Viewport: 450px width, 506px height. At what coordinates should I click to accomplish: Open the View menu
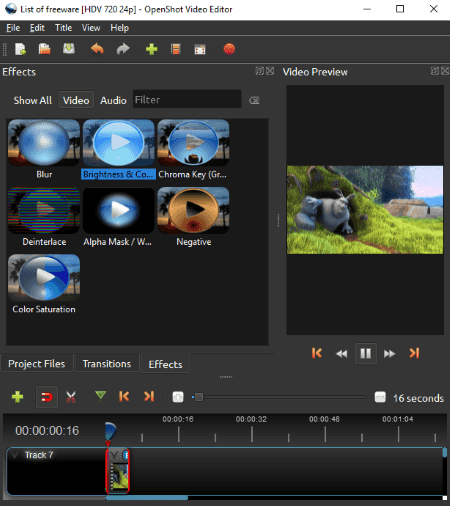[91, 28]
